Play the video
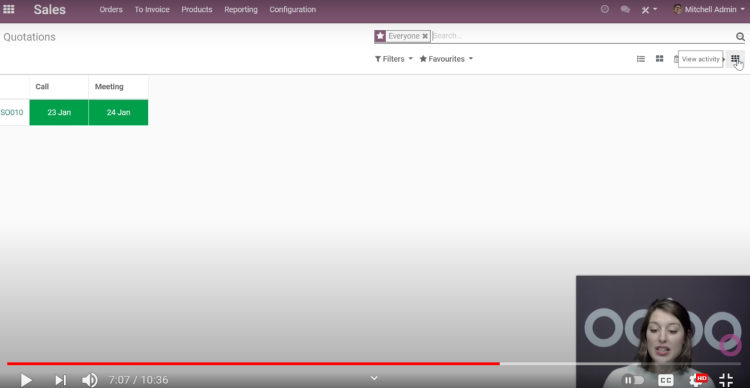This screenshot has width=750, height=388. [26, 380]
